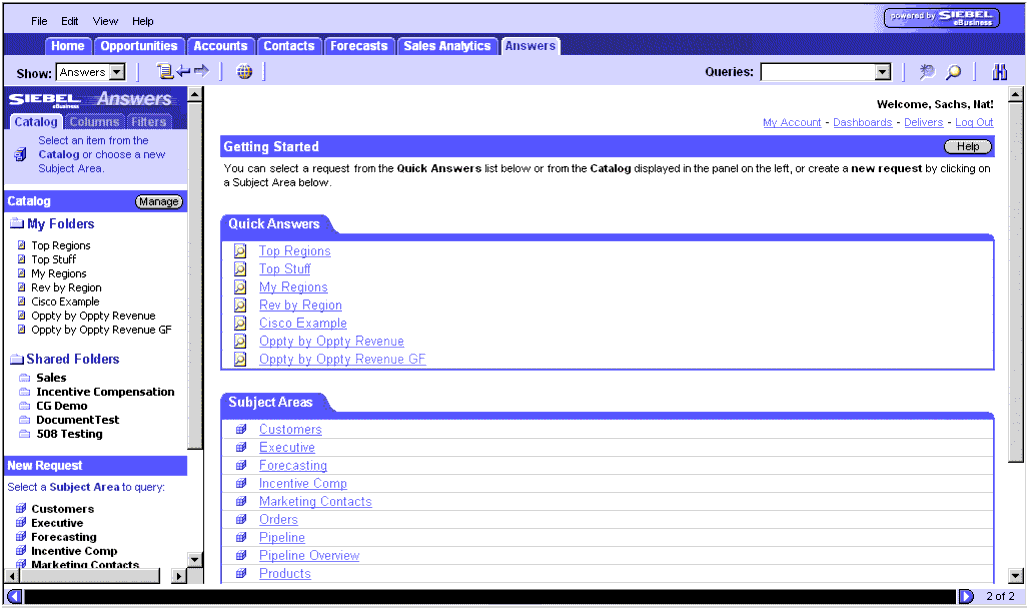Viewport: 1029px width, 610px height.
Task: Switch to the Opportunities tab
Action: coord(139,46)
